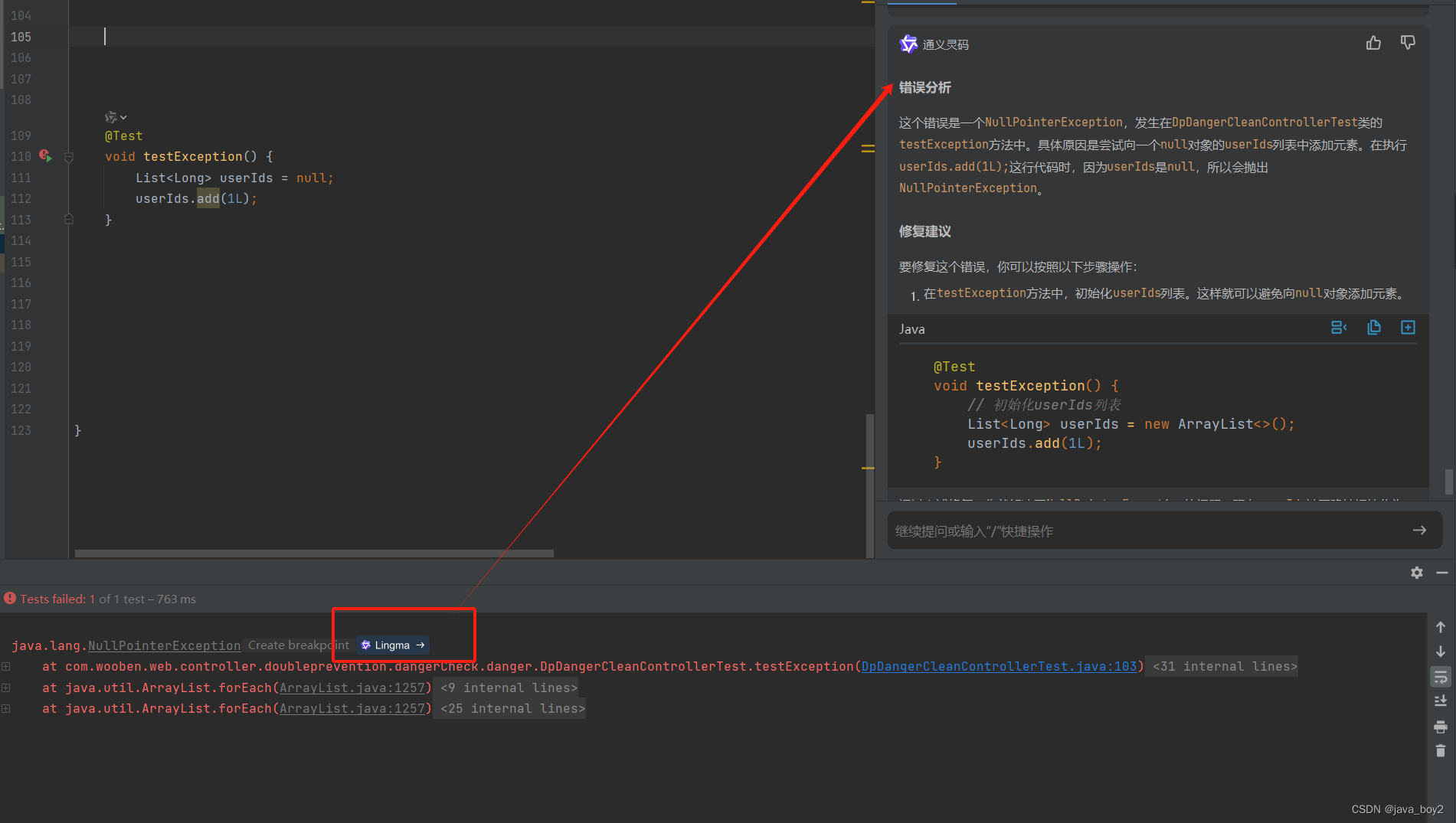1456x823 pixels.
Task: Click the editor vertical scrollbar thumb
Action: coord(870,485)
